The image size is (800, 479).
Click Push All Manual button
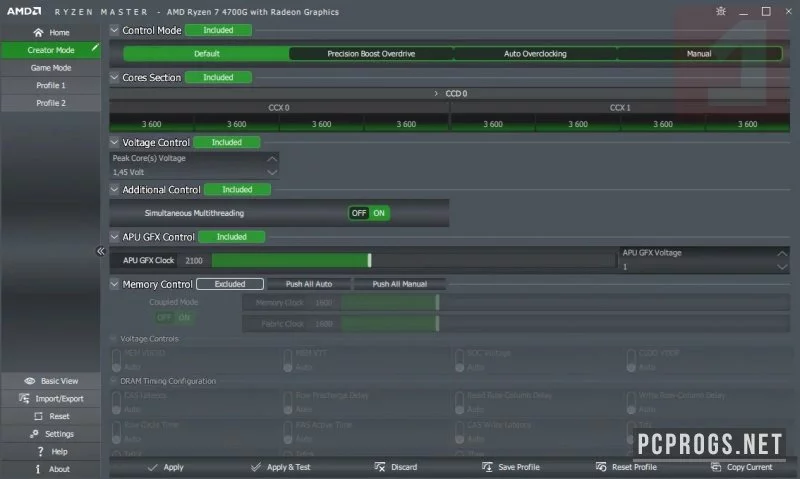[x=399, y=284]
